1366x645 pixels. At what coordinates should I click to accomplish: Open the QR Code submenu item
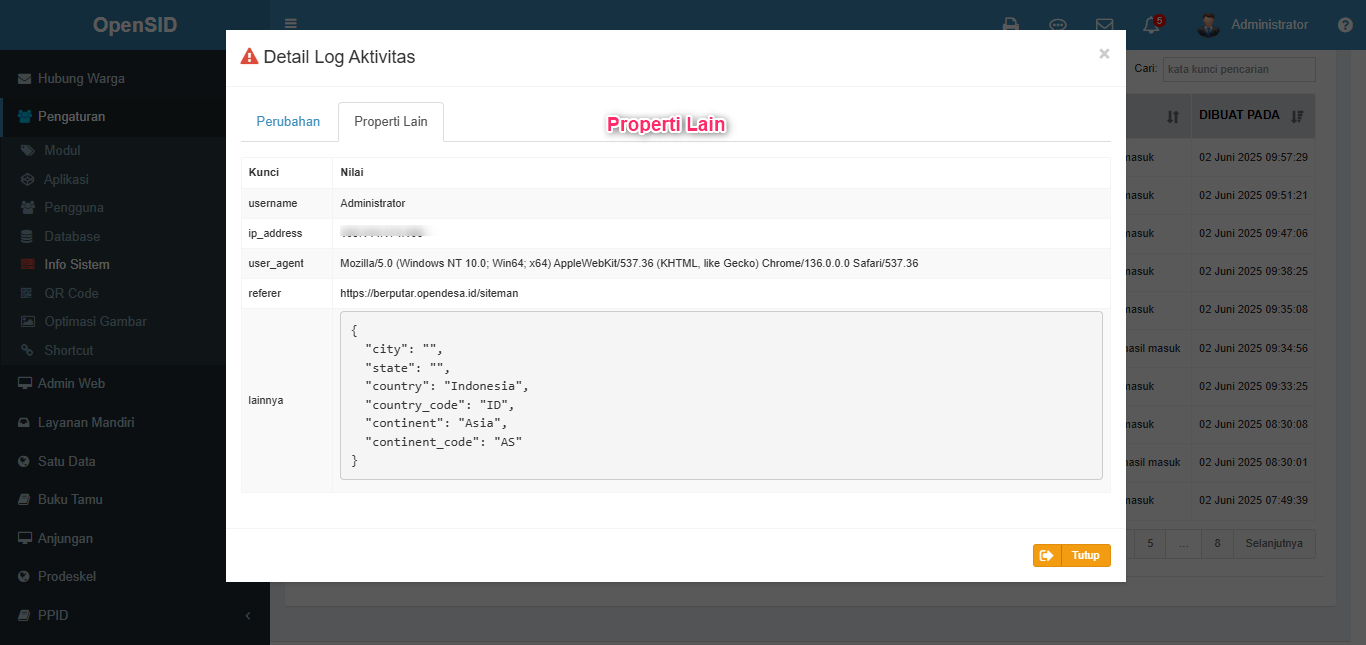coord(71,293)
